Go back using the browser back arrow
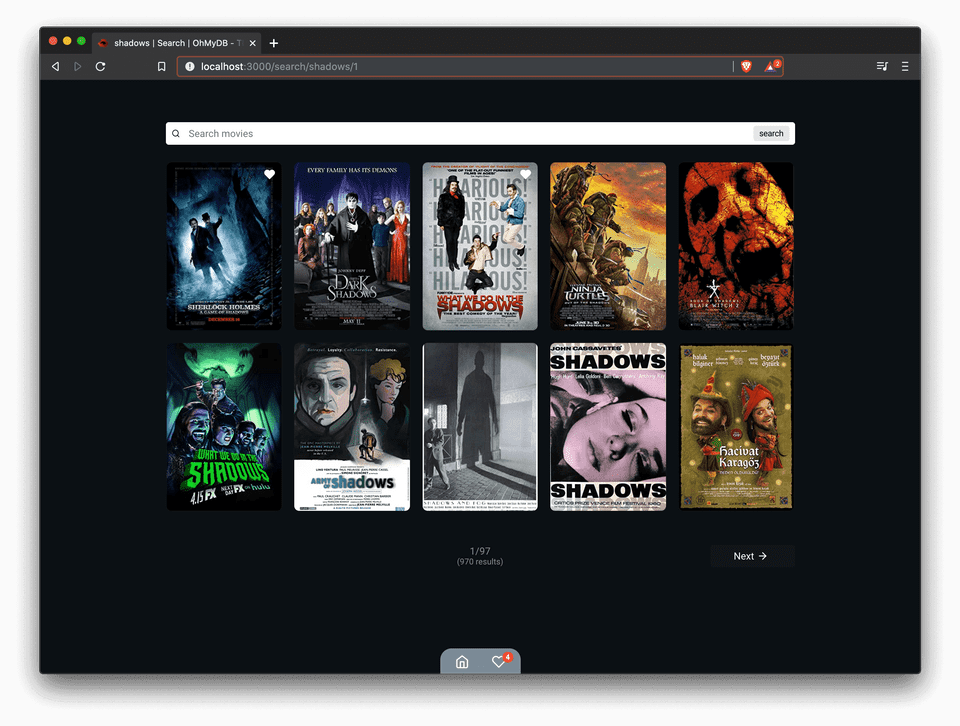 point(55,66)
